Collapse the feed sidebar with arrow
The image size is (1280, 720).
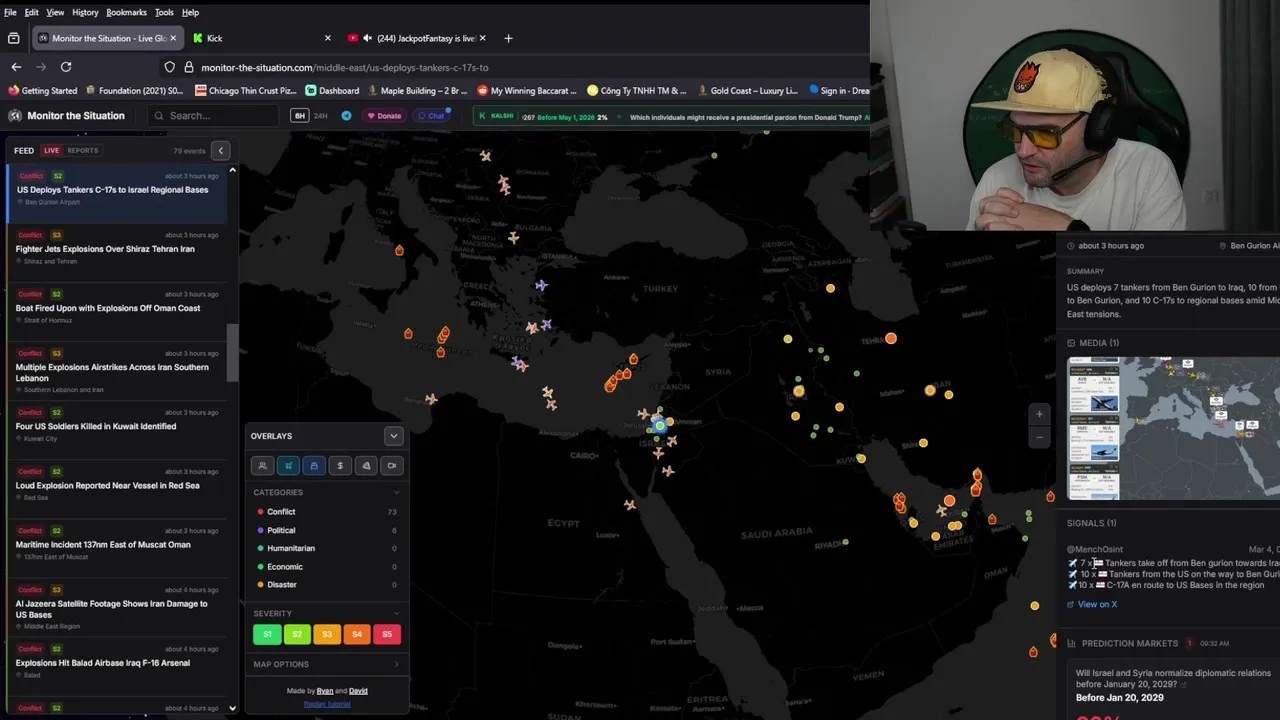coord(221,151)
